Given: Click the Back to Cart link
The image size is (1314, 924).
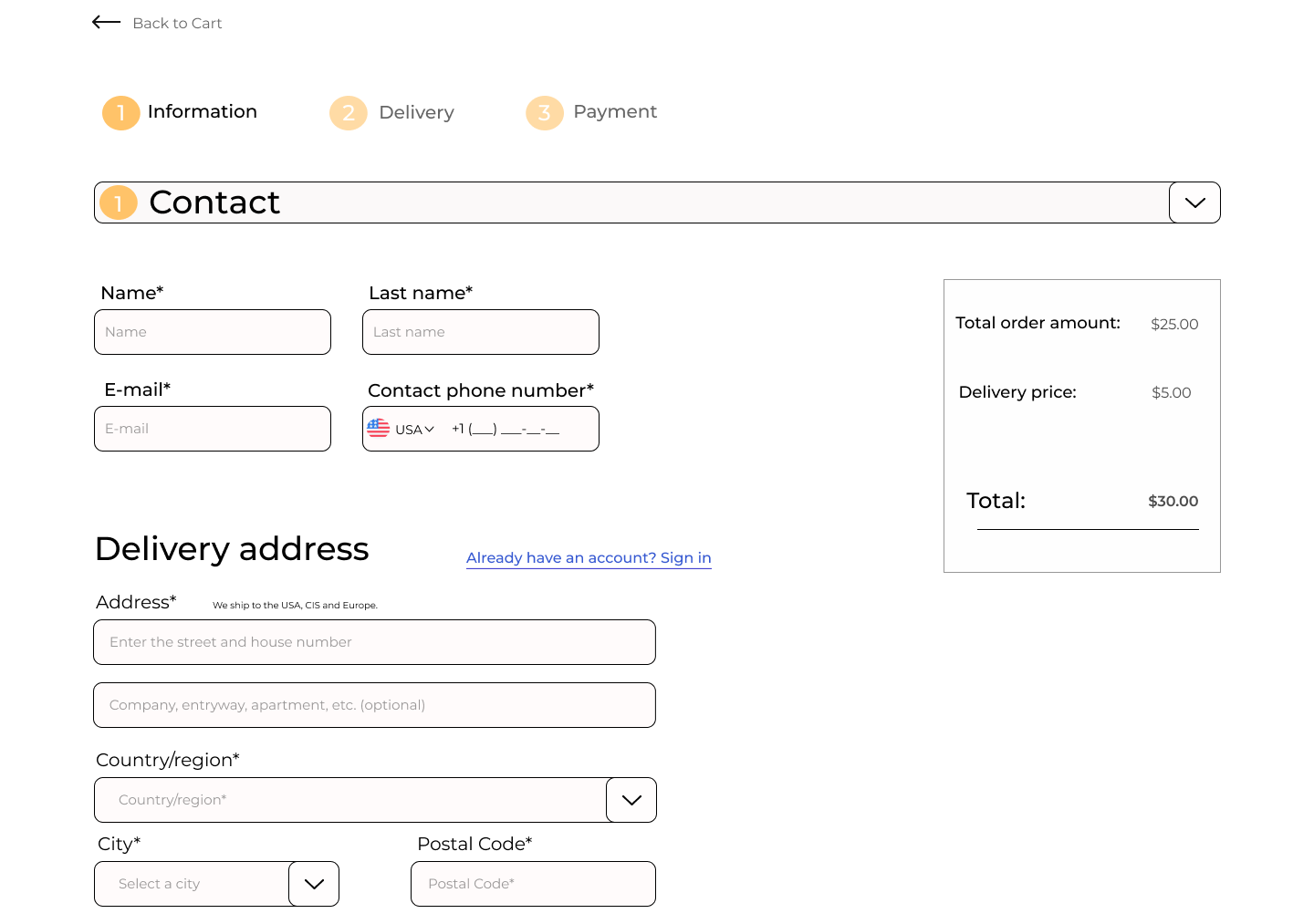Looking at the screenshot, I should coord(177,23).
